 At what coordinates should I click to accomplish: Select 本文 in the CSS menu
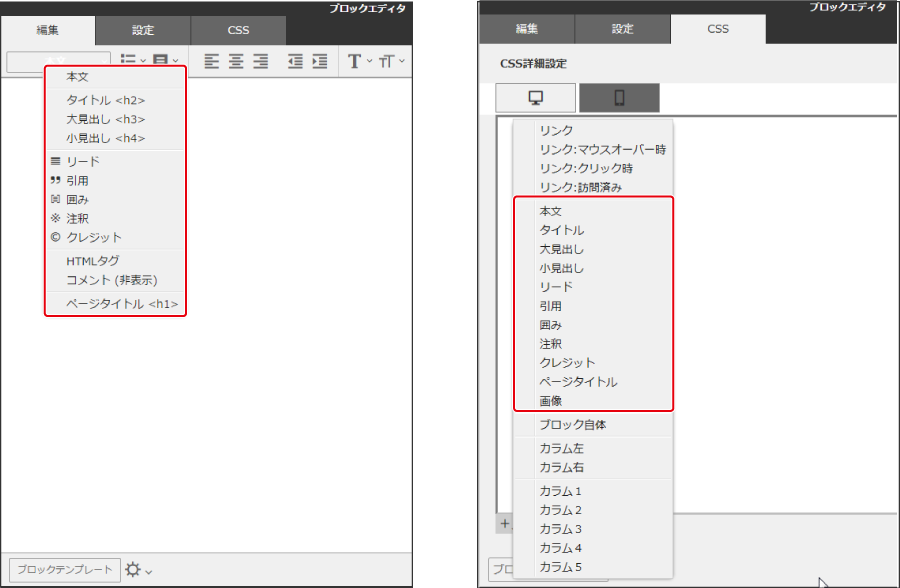coord(593,211)
